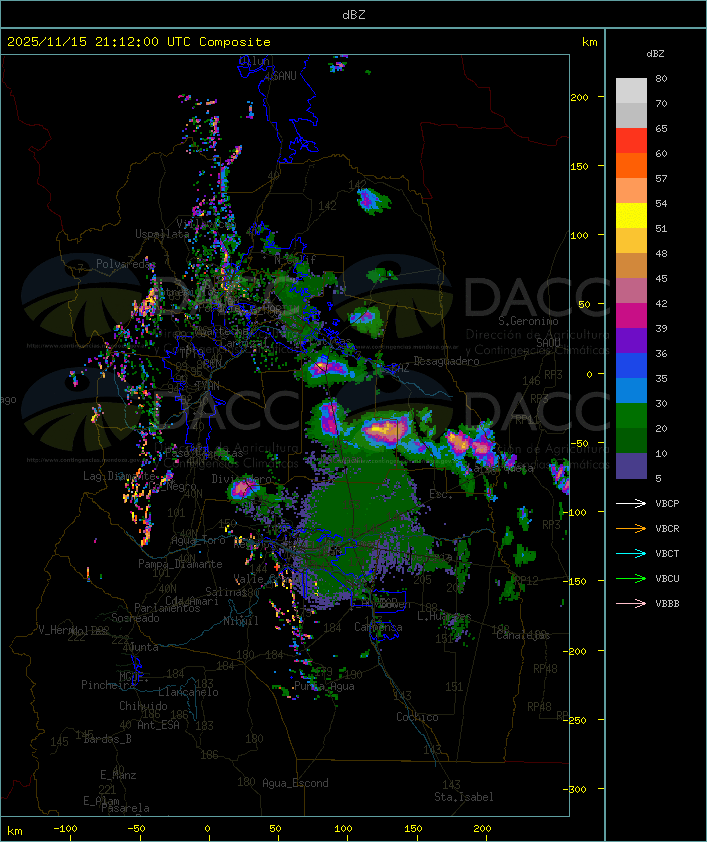Click the legend value '65'

coord(661,128)
